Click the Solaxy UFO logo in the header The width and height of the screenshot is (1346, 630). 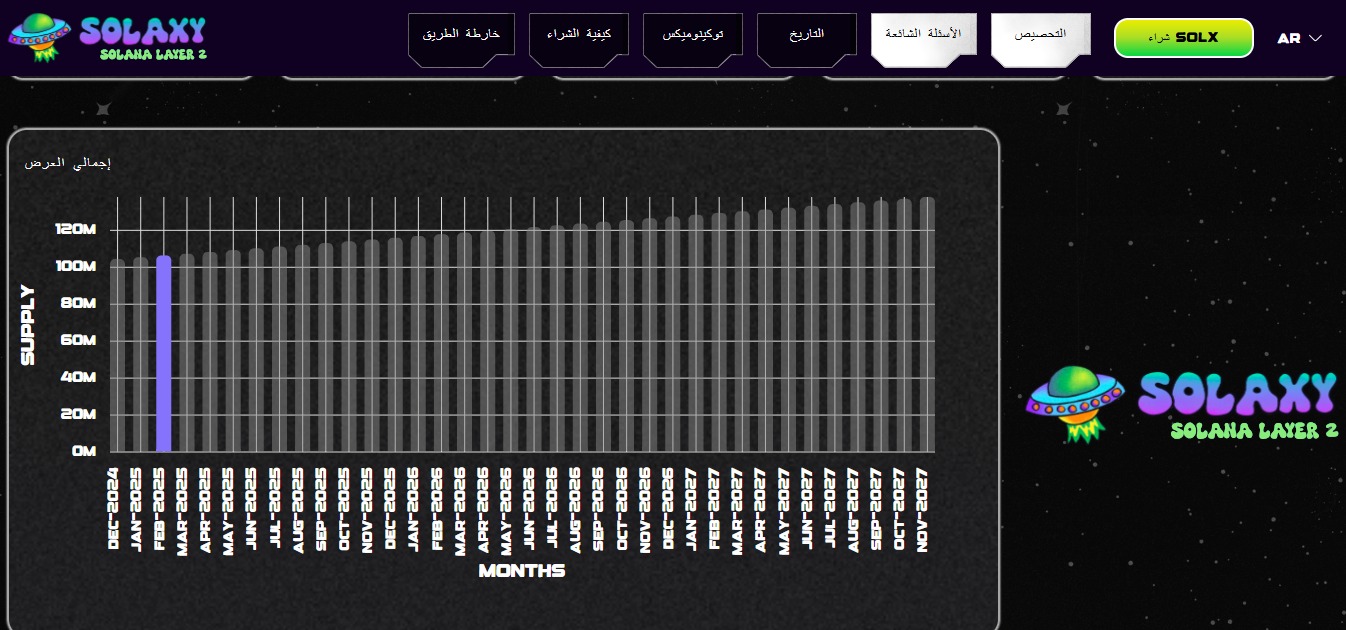click(x=107, y=38)
